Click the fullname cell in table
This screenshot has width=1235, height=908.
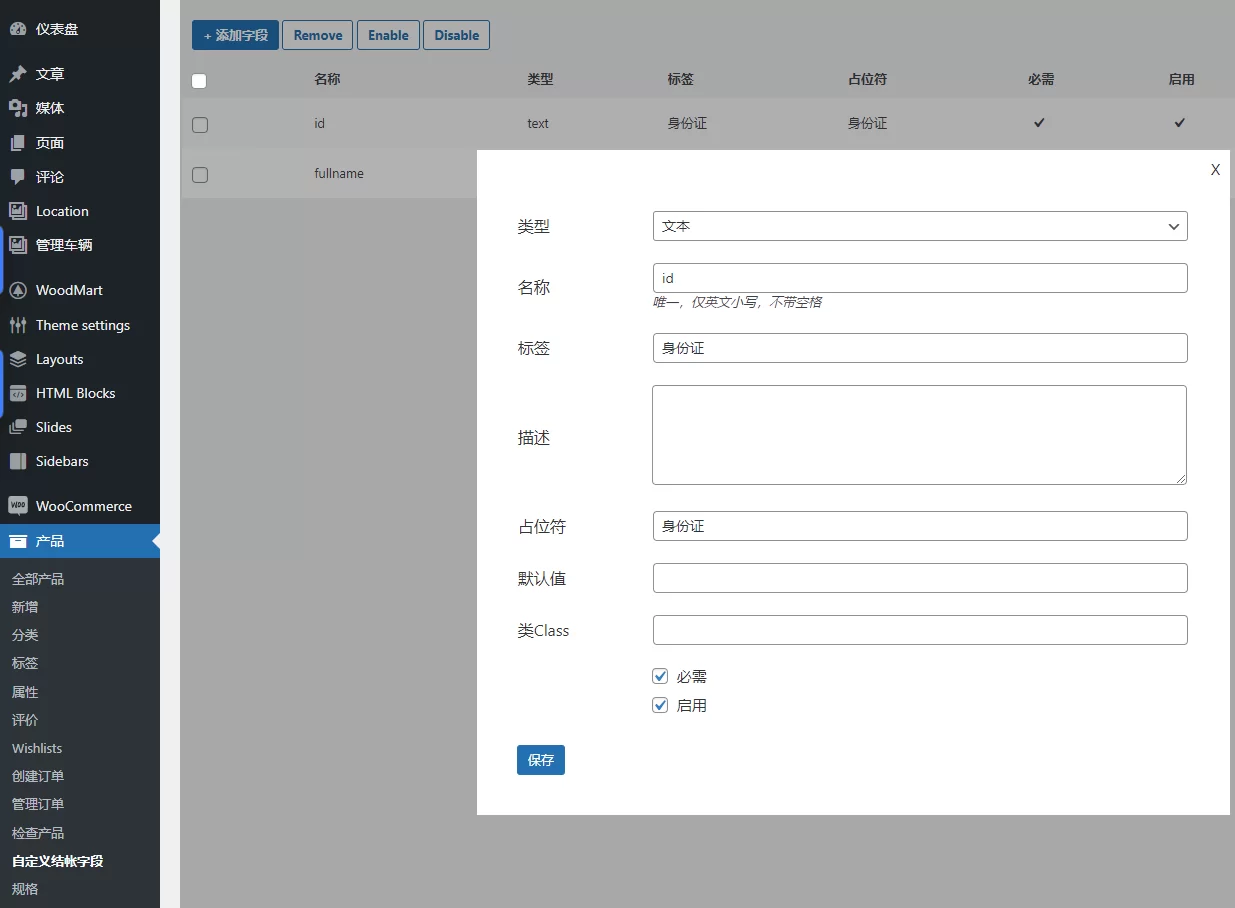[339, 173]
